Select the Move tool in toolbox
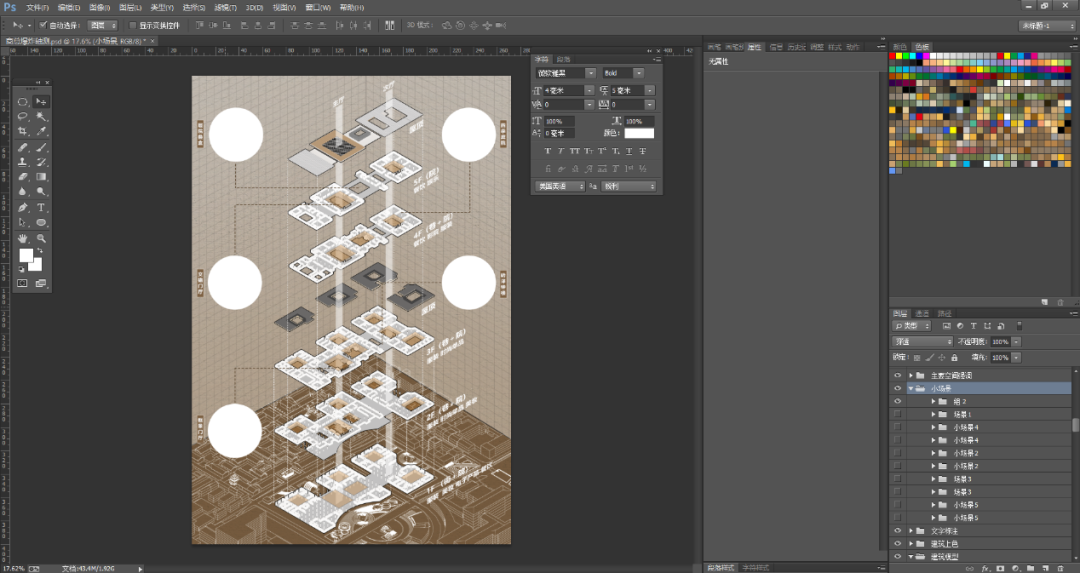This screenshot has height=573, width=1080. pos(41,101)
